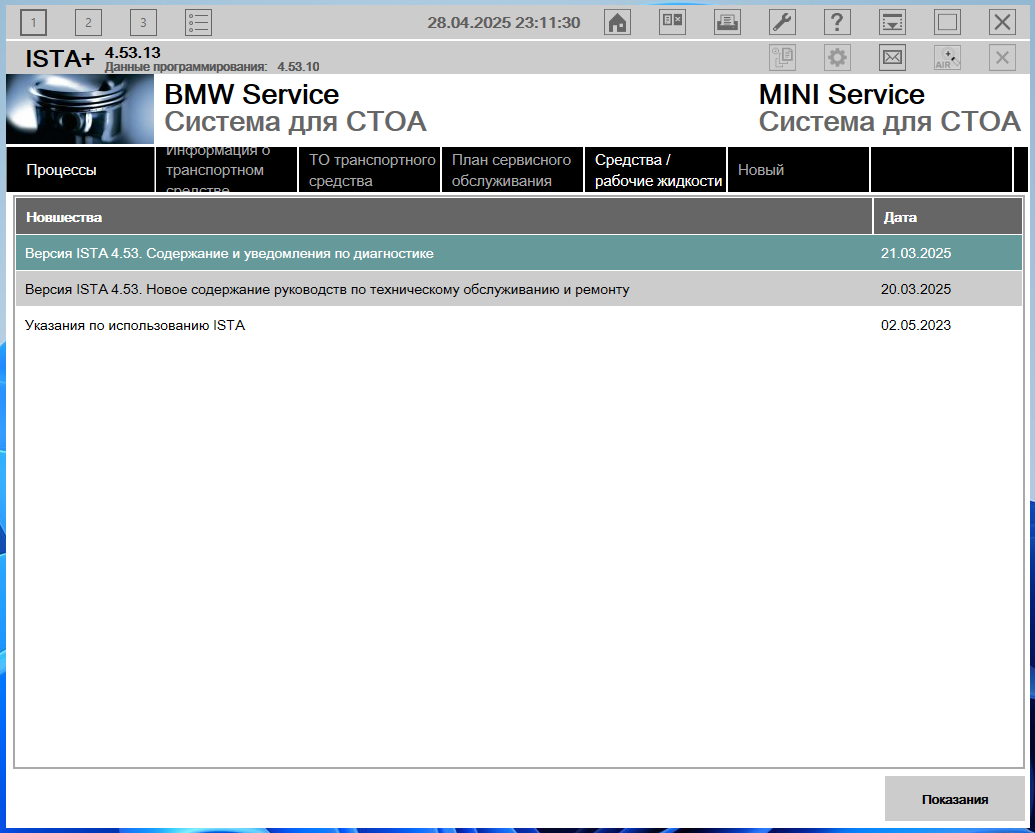1035x833 pixels.
Task: Open Средства / рабочие жидкости tab
Action: point(655,170)
